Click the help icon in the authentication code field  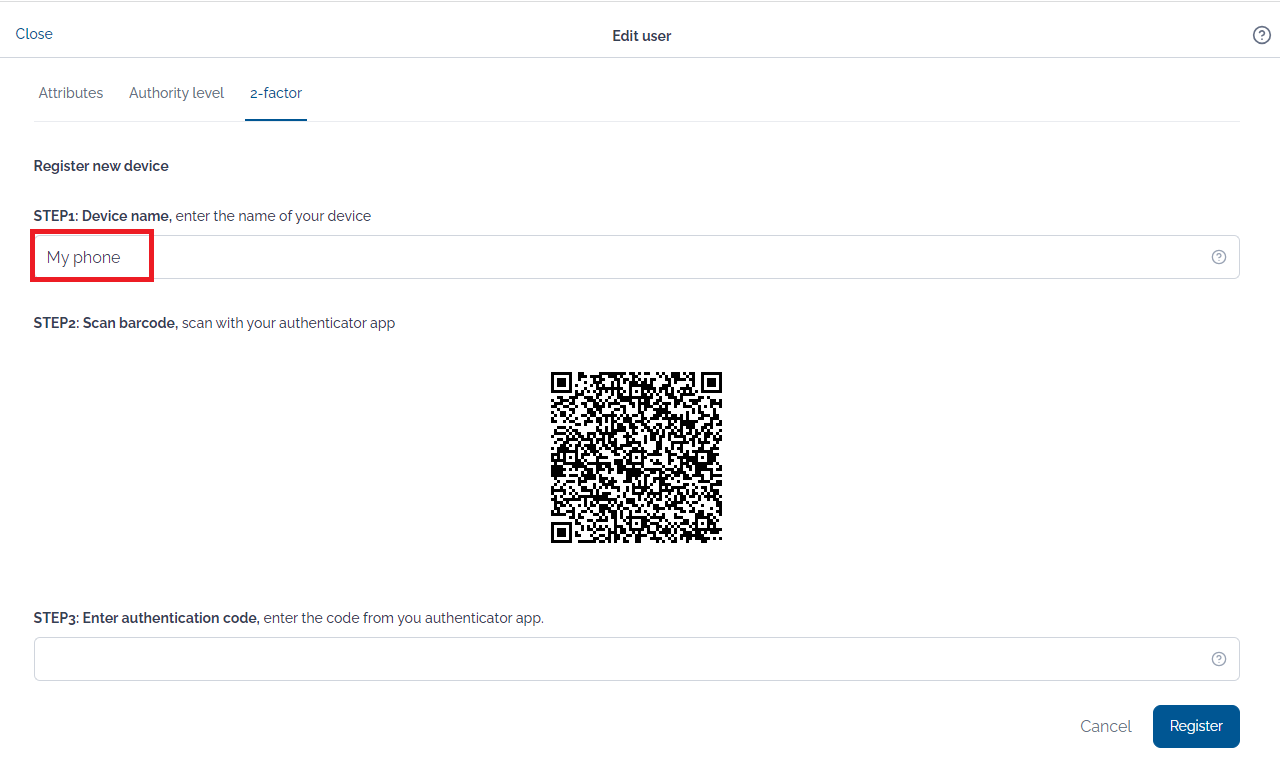click(x=1218, y=659)
